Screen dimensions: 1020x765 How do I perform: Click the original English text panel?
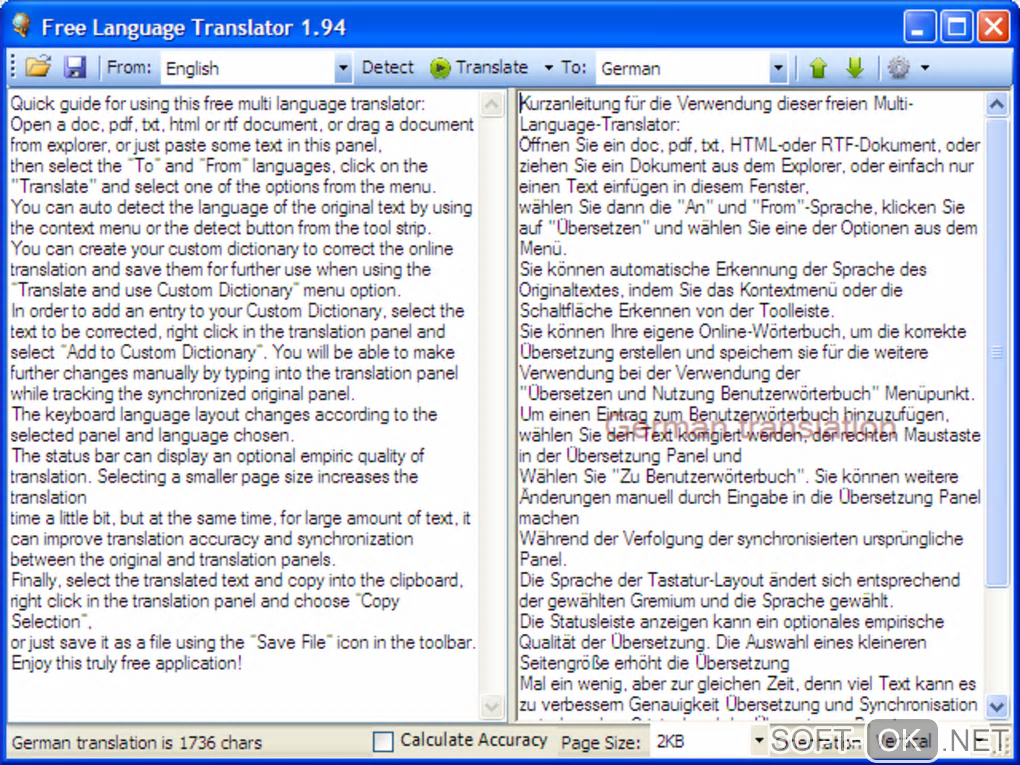(243, 405)
